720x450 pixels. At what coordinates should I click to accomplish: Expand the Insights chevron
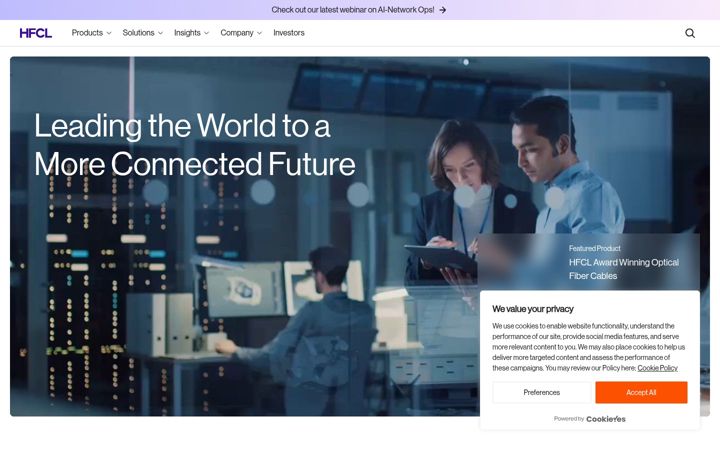click(x=207, y=33)
